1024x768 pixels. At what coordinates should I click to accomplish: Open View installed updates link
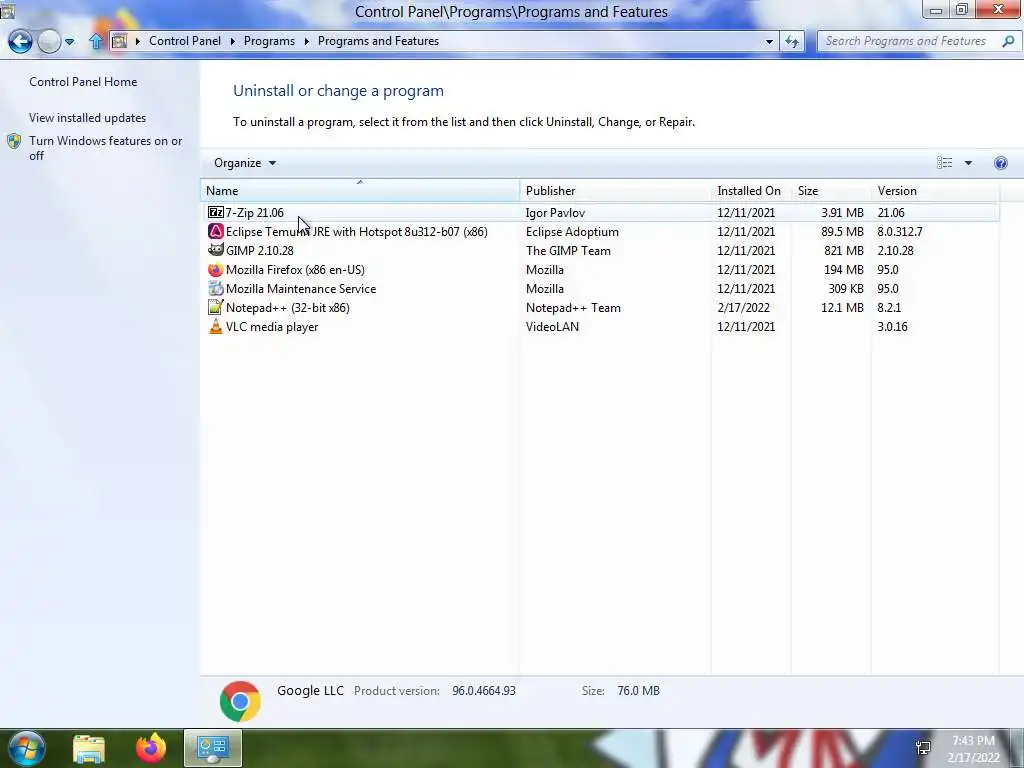point(88,118)
